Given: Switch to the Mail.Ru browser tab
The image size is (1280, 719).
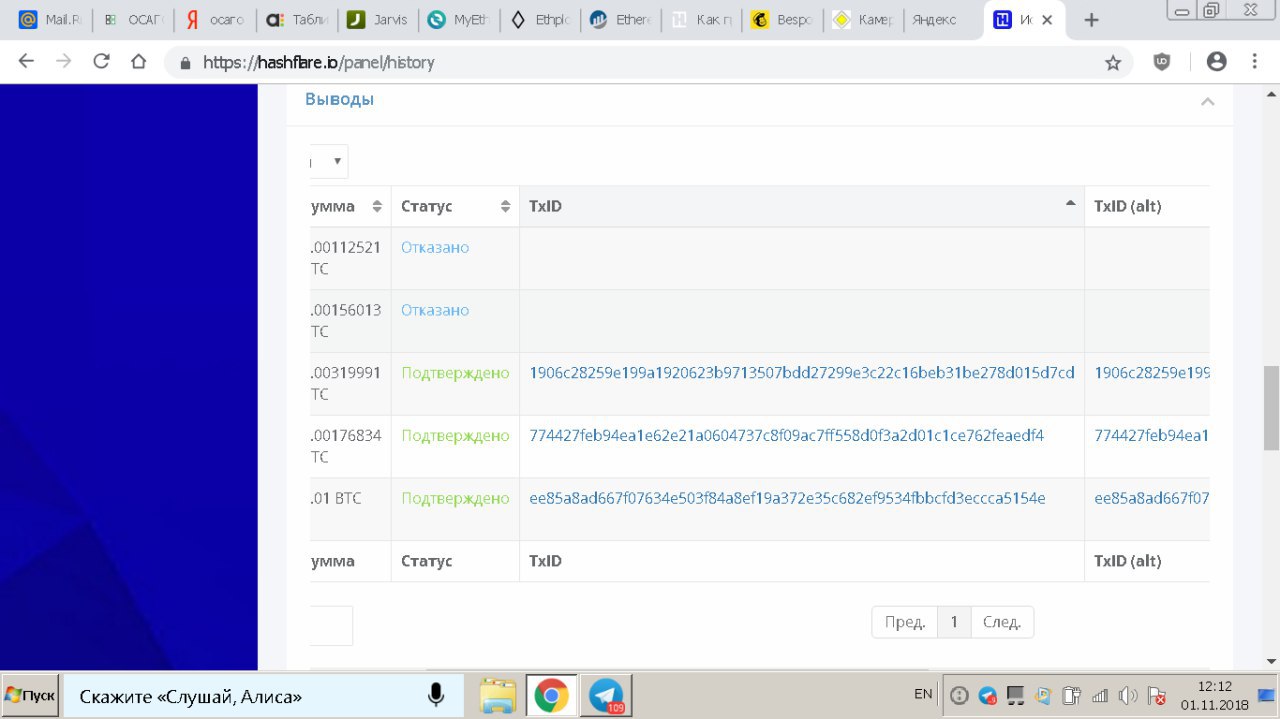Looking at the screenshot, I should (51, 20).
